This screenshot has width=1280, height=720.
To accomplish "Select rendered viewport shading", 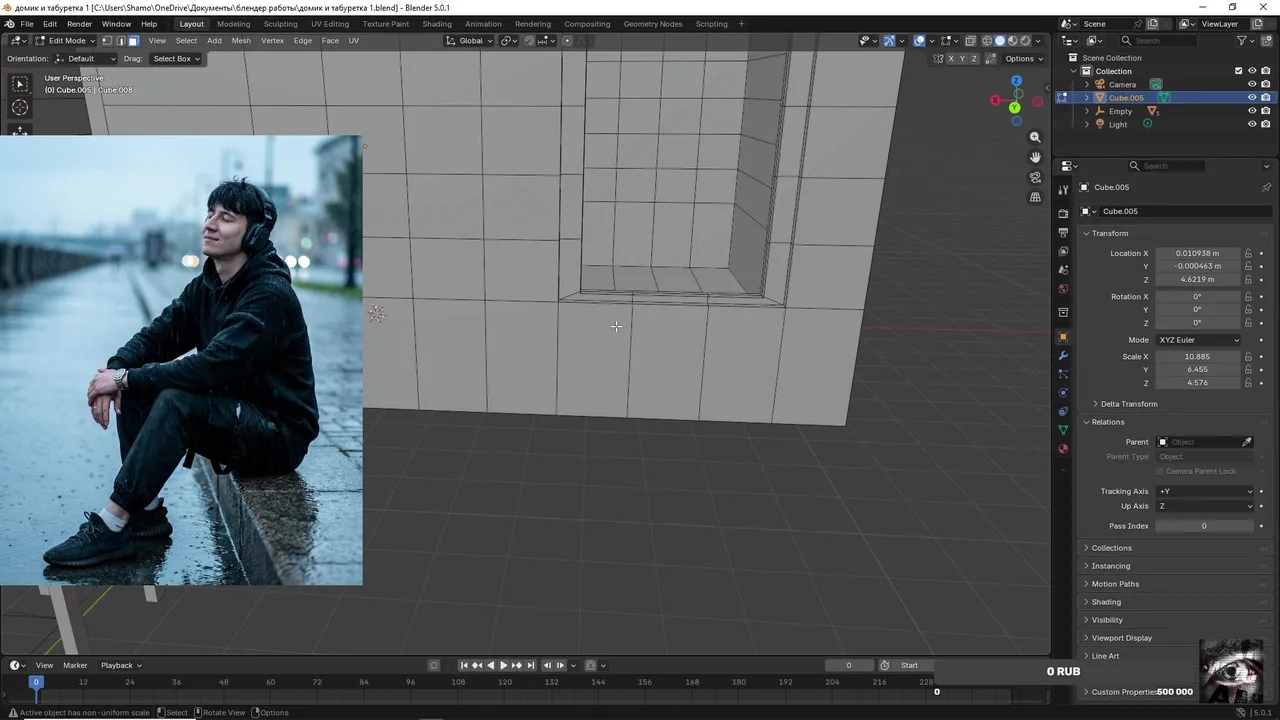I will [x=1025, y=41].
